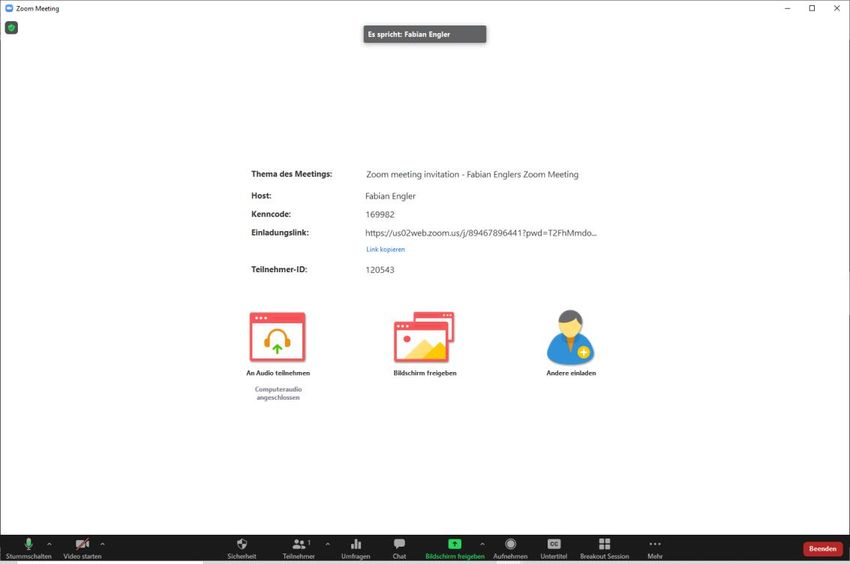
Task: Click Computeraudio angeschlossen status text
Action: (278, 393)
